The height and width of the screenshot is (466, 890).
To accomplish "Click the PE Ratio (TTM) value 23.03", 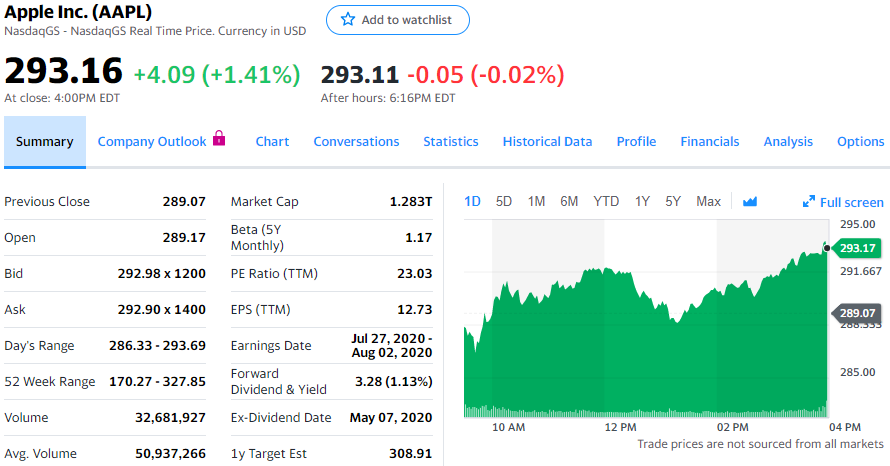I will tap(414, 274).
